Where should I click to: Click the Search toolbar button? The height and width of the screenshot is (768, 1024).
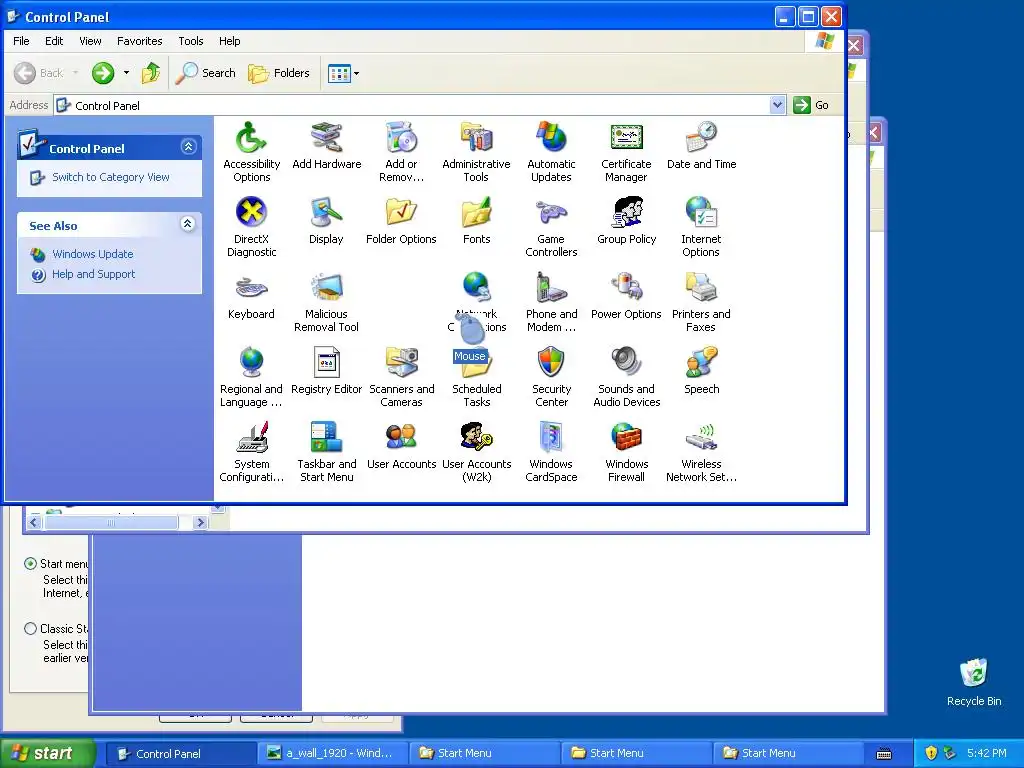206,73
